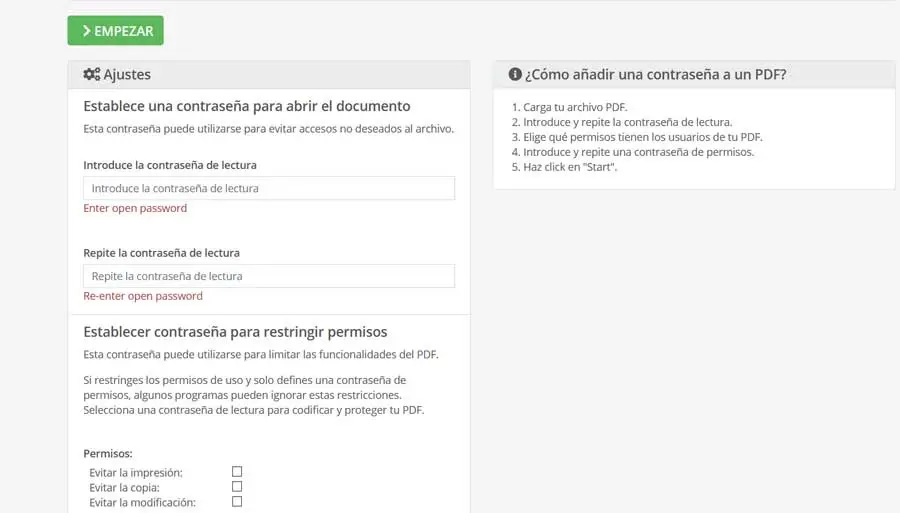Screen dimensions: 900x513
Task: Click the gears icon beside Ajustes
Action: tap(91, 74)
